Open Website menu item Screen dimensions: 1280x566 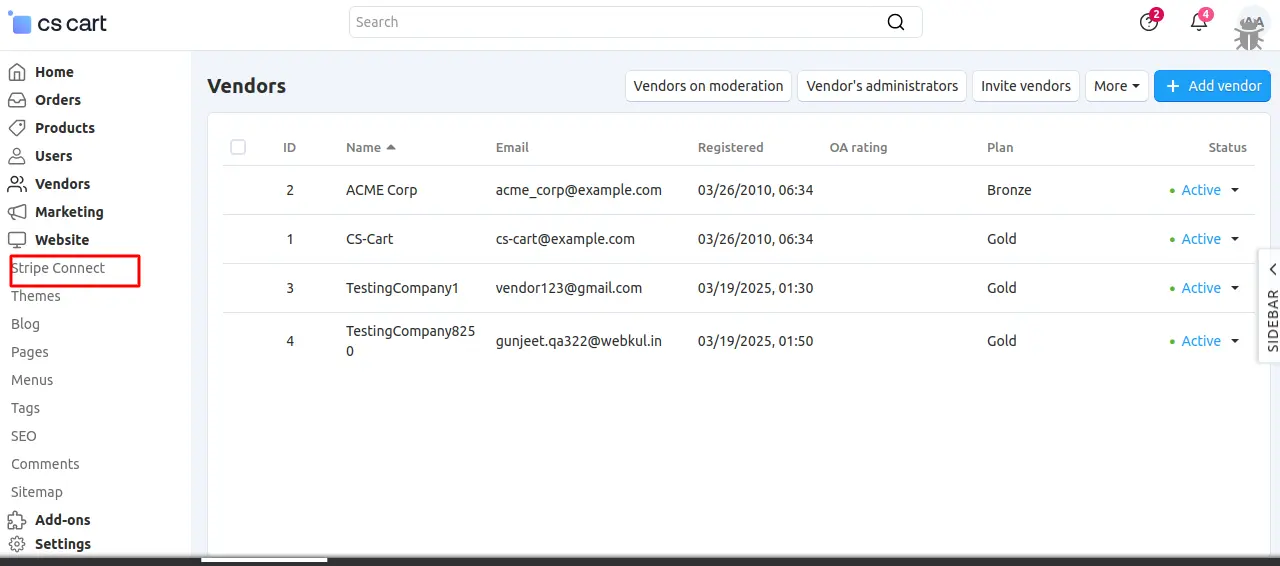click(62, 240)
